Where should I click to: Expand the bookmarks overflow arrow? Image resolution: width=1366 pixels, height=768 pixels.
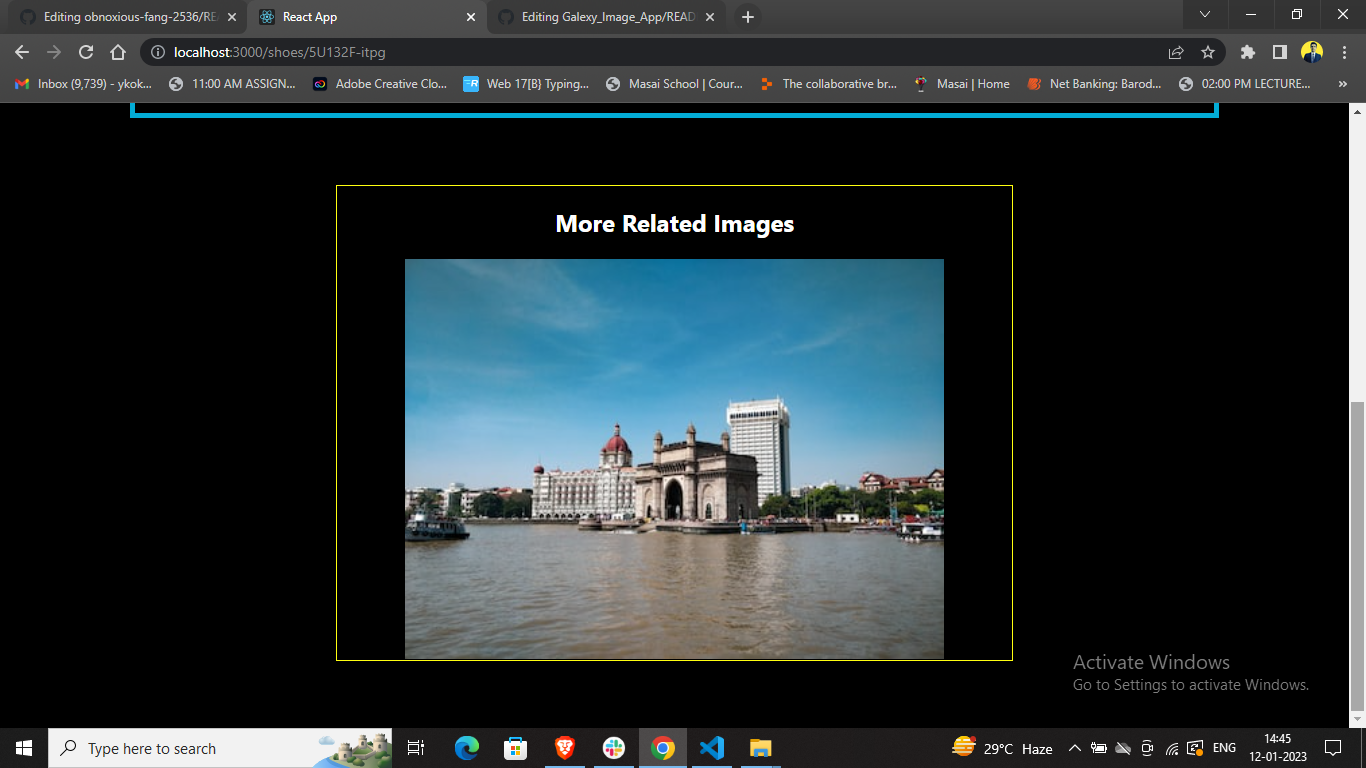(x=1343, y=84)
